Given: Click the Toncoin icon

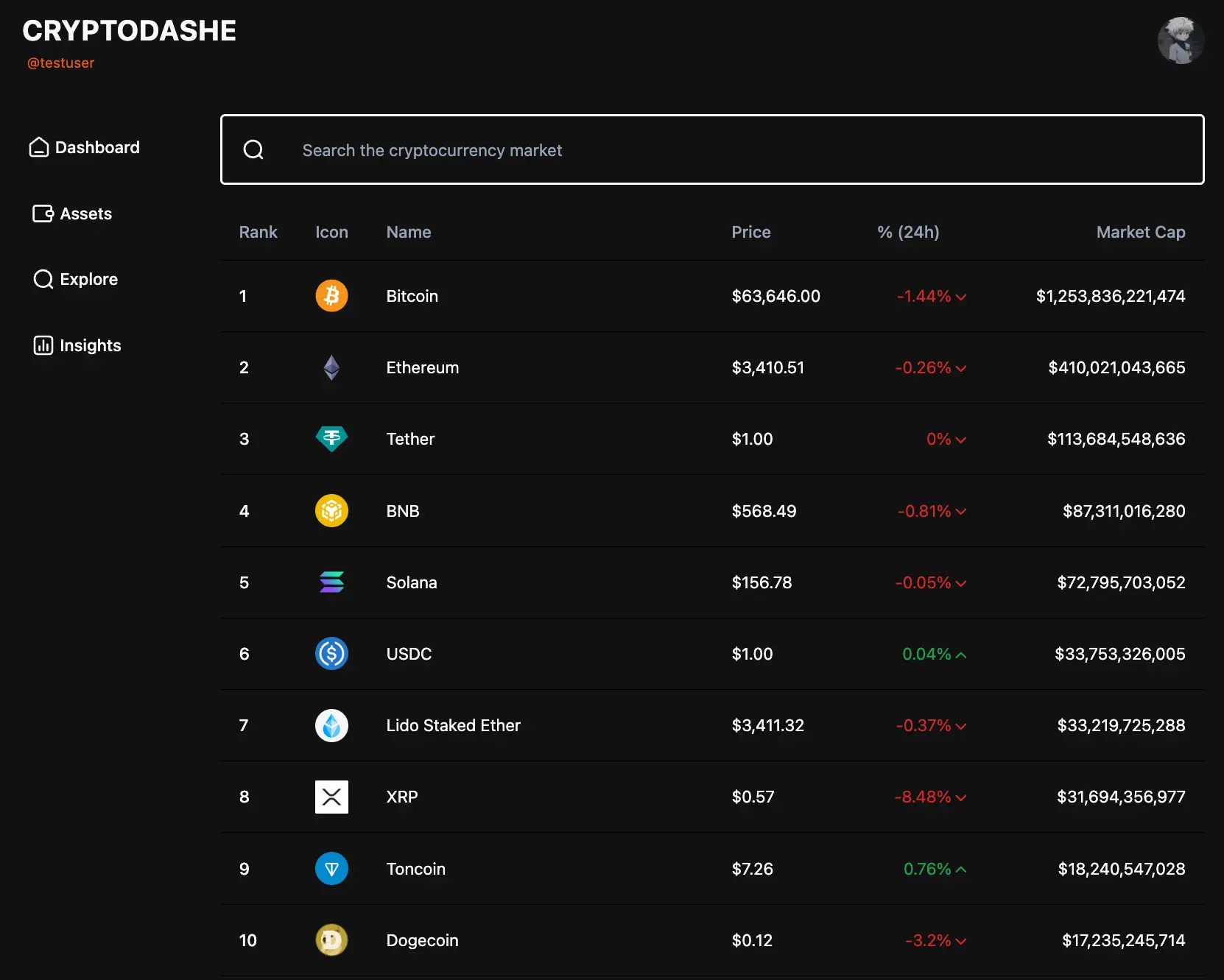Looking at the screenshot, I should click(331, 869).
